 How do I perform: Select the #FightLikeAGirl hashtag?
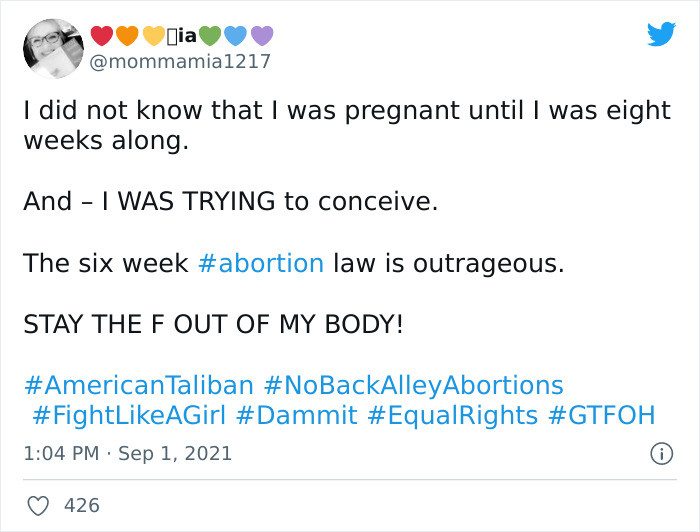[x=130, y=416]
